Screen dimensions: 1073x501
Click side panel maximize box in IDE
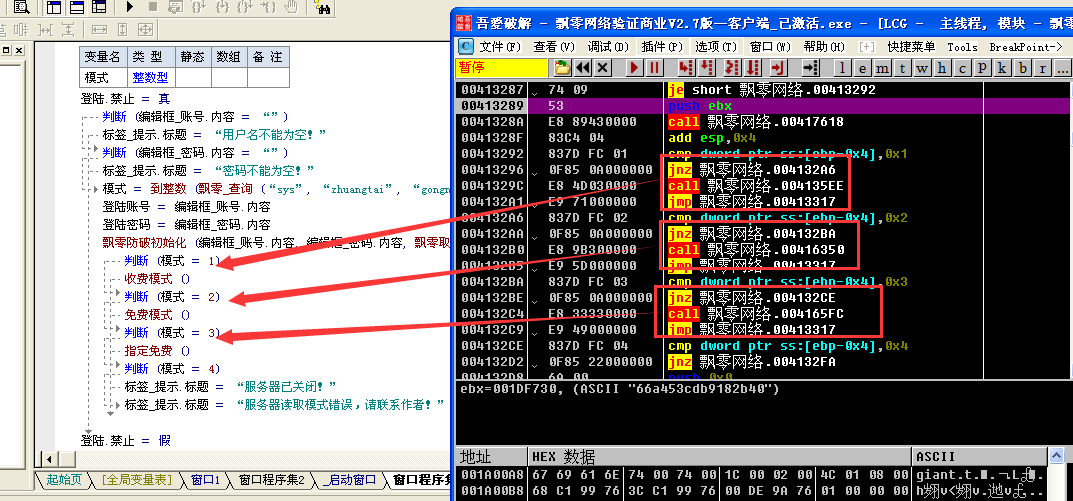5,50
